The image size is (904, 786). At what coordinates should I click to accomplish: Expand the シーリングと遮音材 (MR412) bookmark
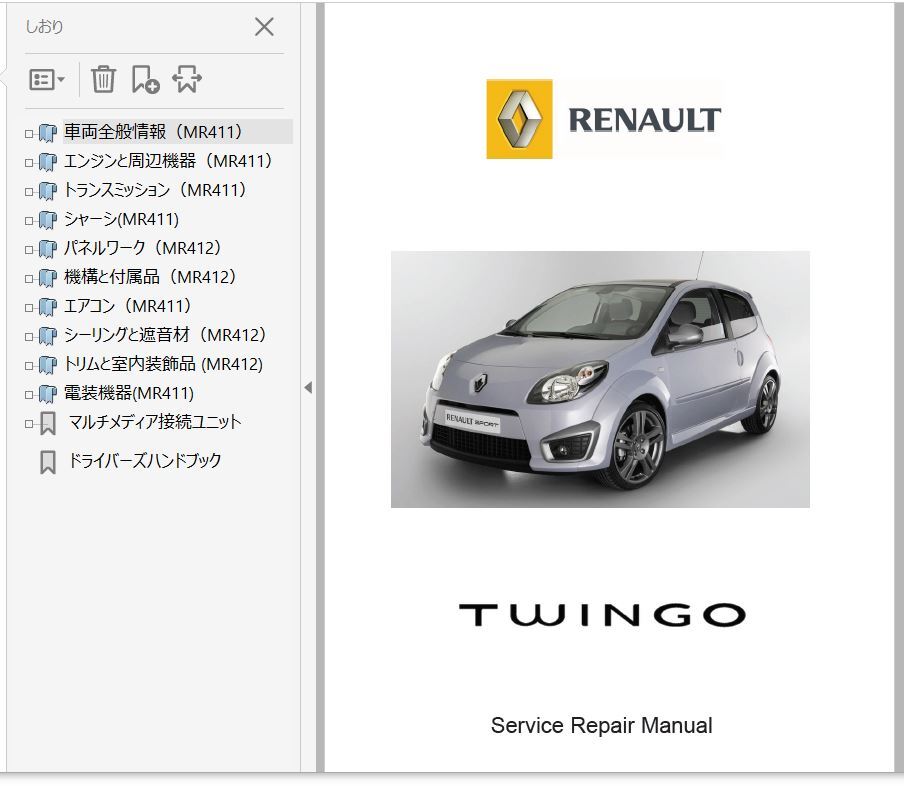pos(29,337)
